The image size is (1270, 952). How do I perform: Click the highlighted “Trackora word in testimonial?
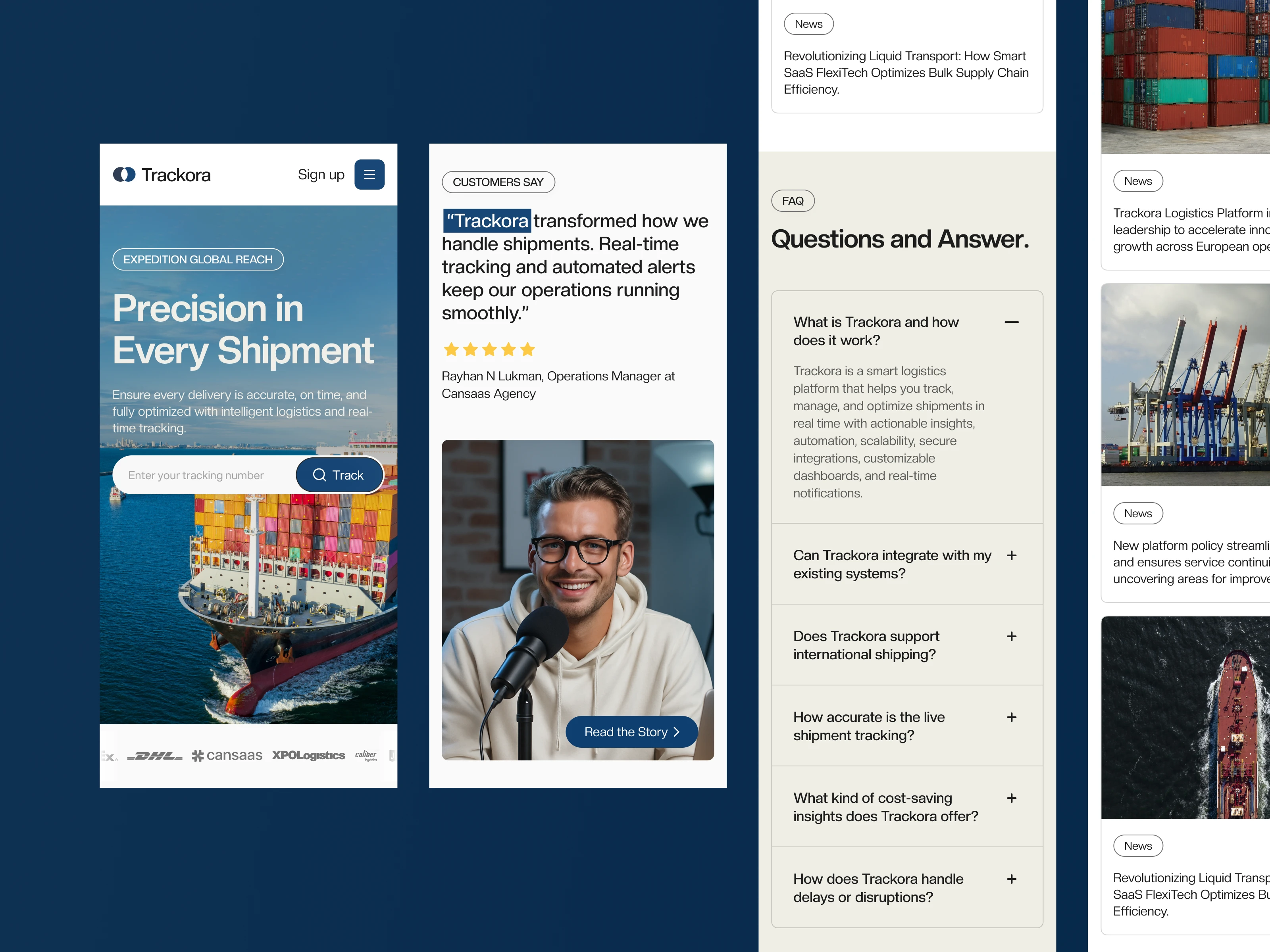coord(487,221)
